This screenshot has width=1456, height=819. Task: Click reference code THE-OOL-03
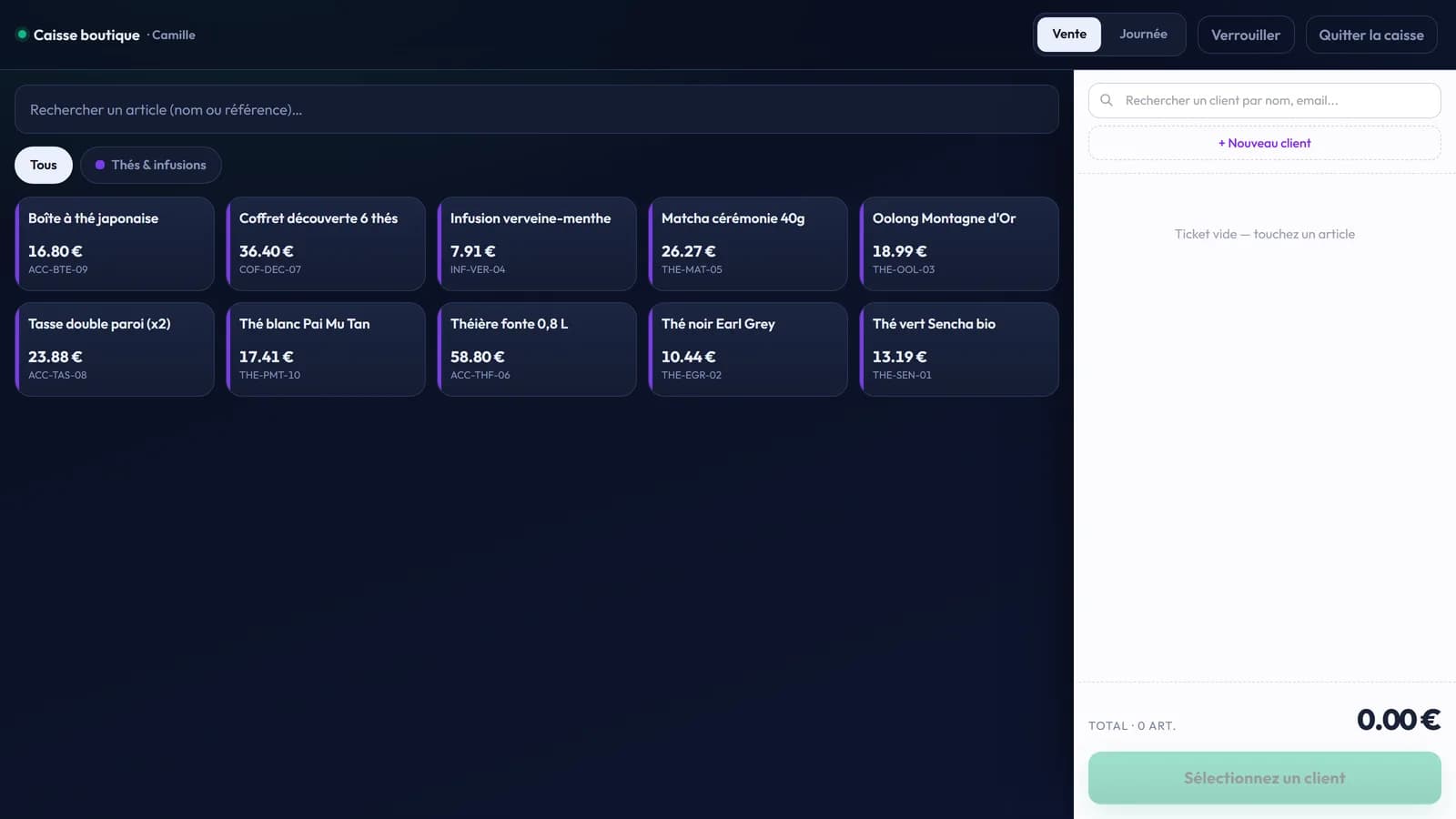(x=904, y=269)
